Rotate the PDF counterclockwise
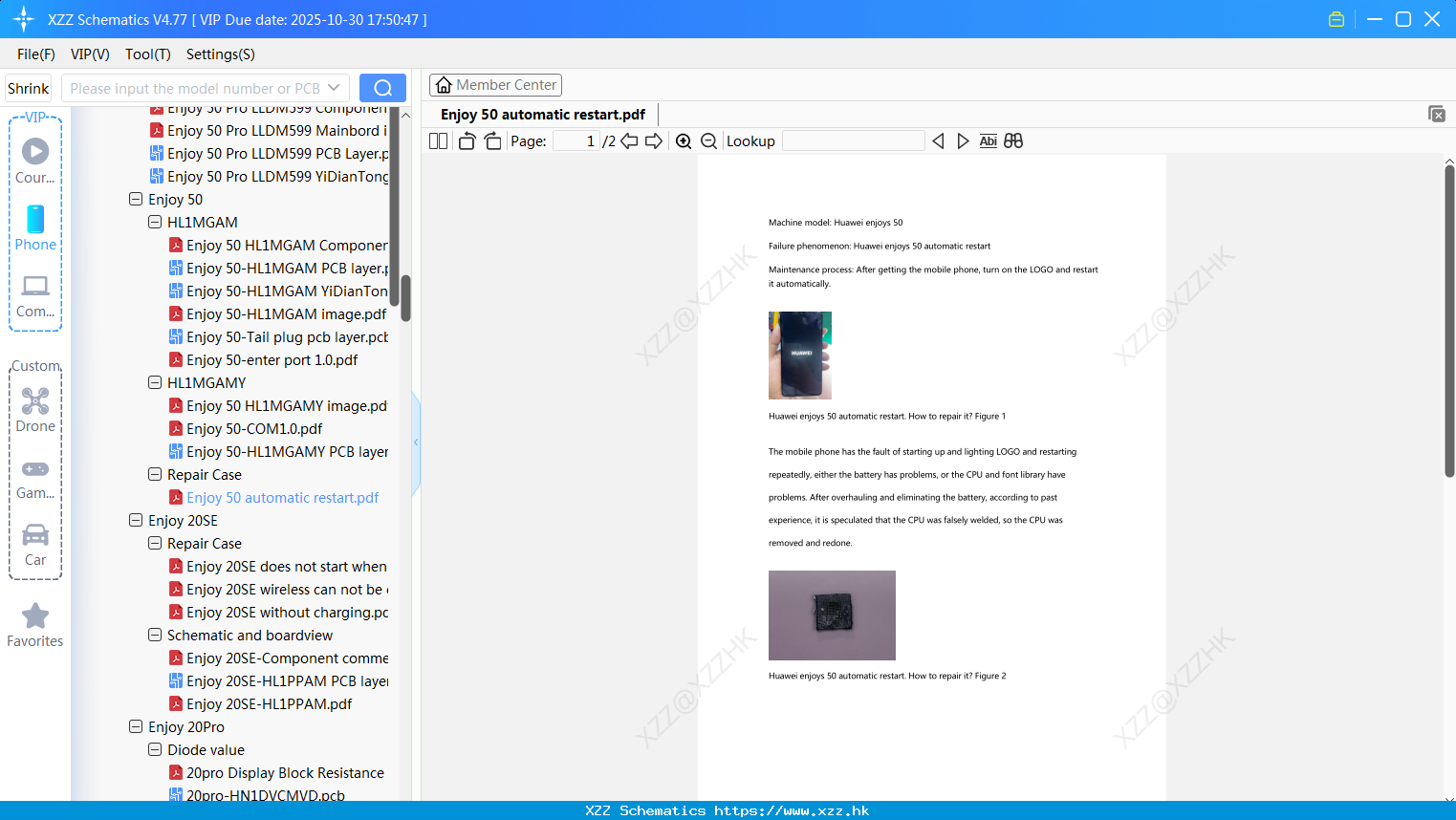Viewport: 1456px width, 820px height. tap(467, 140)
